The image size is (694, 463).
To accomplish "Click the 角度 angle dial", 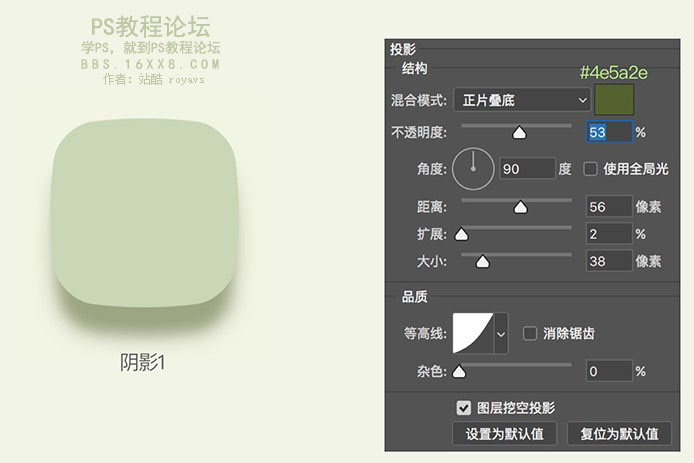I will click(473, 169).
